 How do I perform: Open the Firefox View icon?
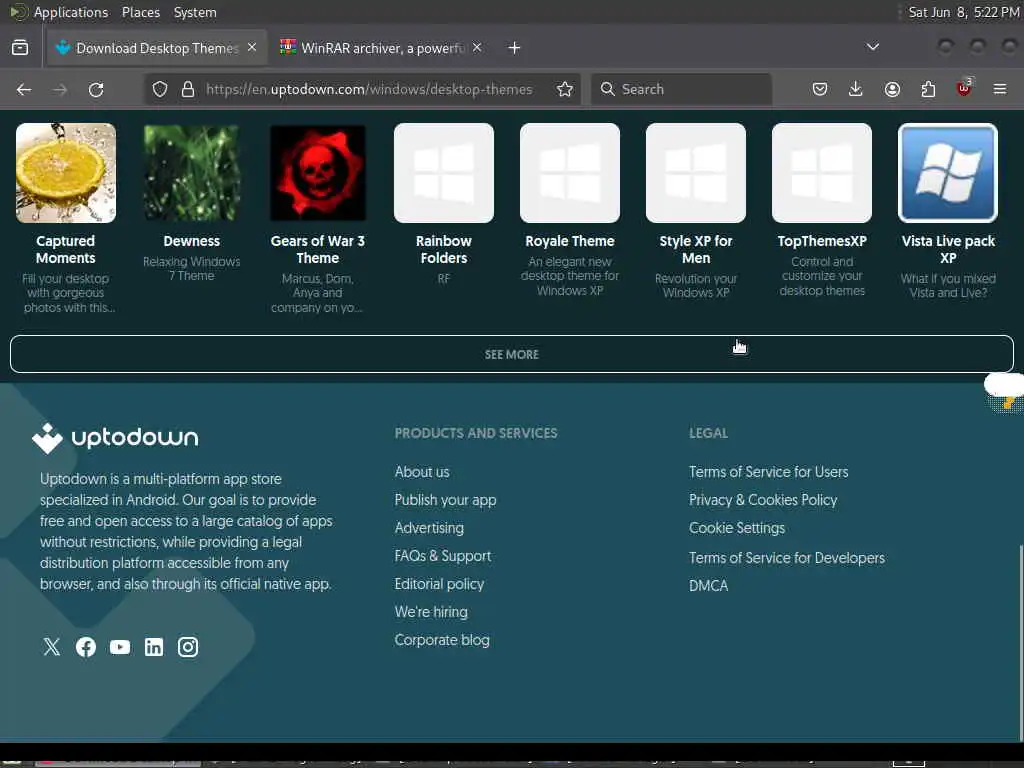pos(20,48)
